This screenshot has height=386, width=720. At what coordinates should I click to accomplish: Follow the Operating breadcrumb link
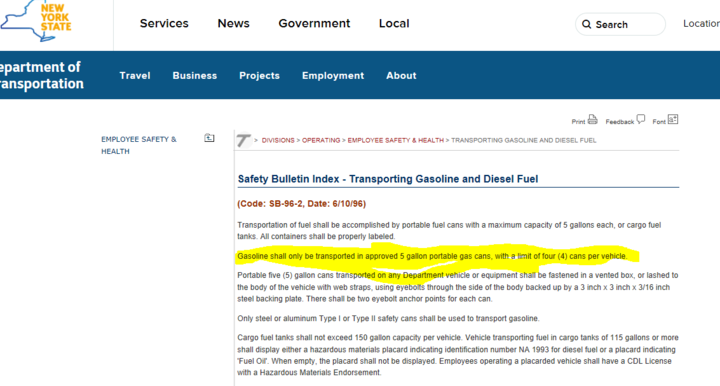[x=321, y=140]
